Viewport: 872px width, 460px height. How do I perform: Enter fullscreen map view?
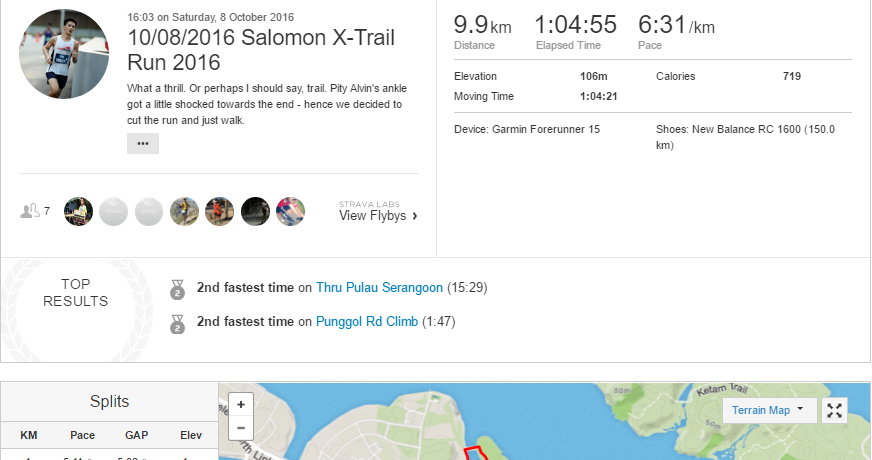[x=835, y=410]
